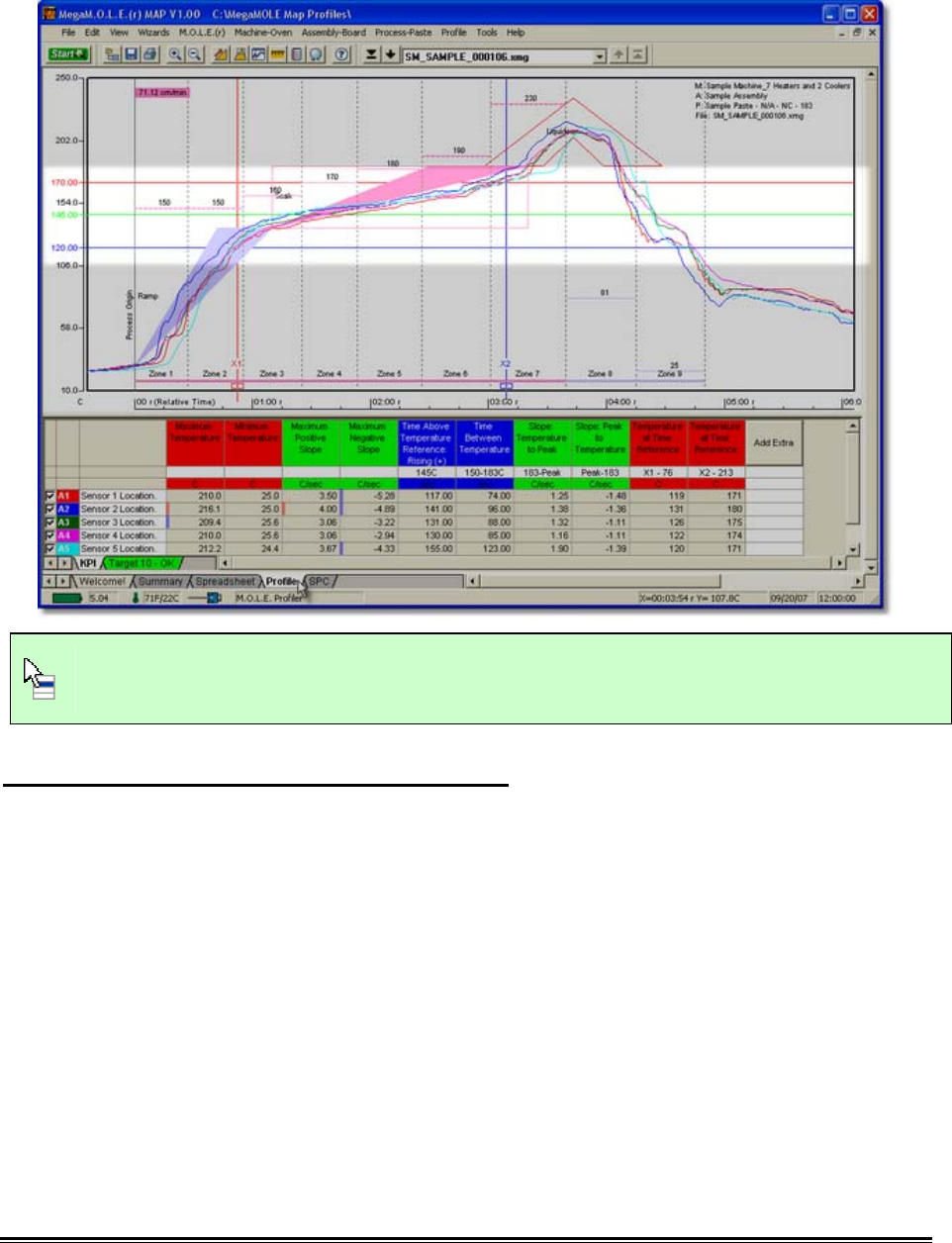
Task: Switch to the Spreadsheet tab
Action: 226,582
